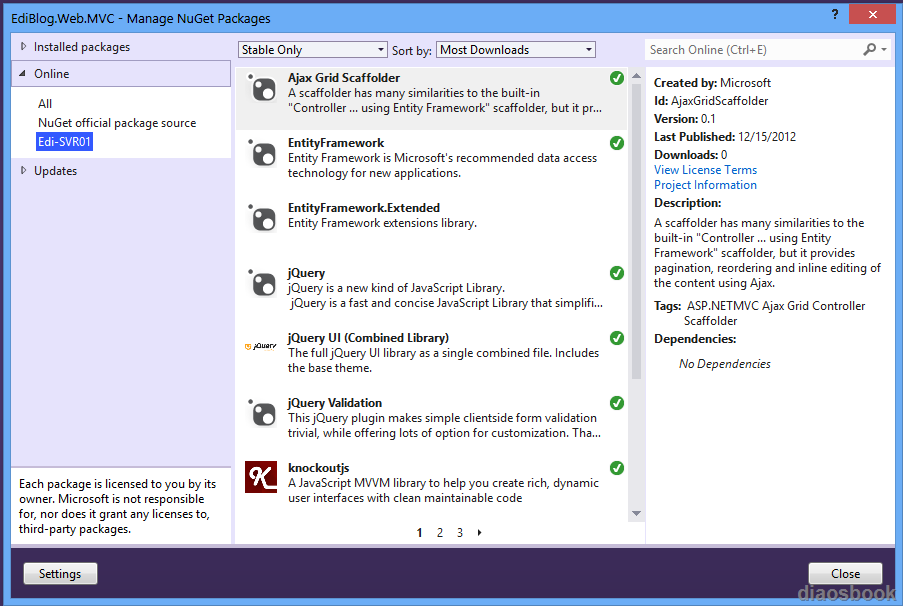Select the jQuery package title

[306, 273]
